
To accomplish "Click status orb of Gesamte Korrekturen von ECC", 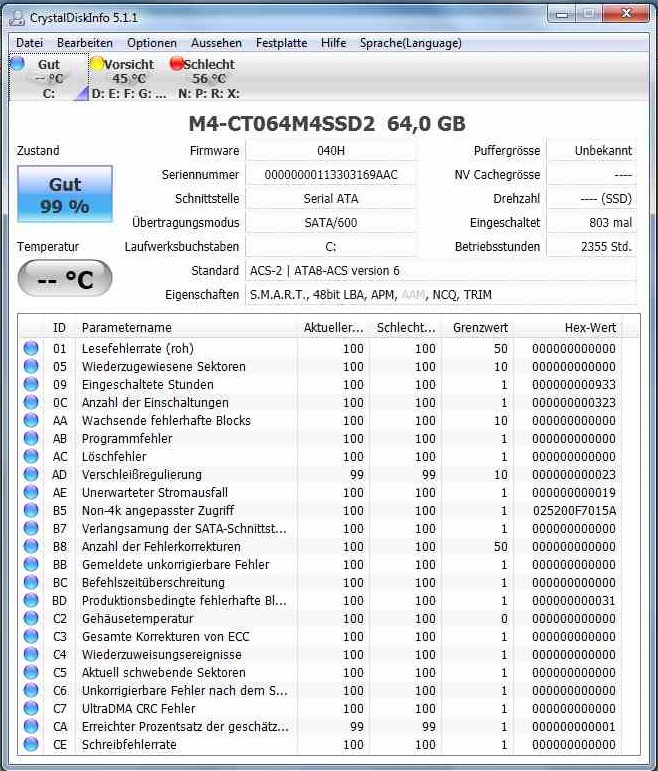I will (x=31, y=636).
